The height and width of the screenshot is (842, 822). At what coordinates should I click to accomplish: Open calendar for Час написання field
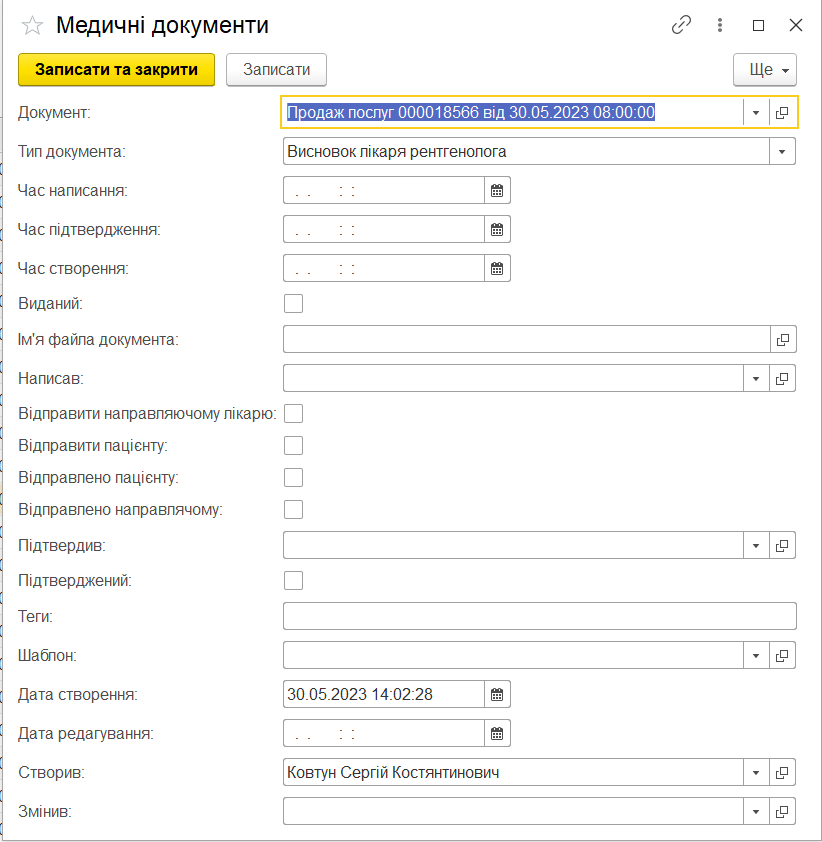coord(497,190)
